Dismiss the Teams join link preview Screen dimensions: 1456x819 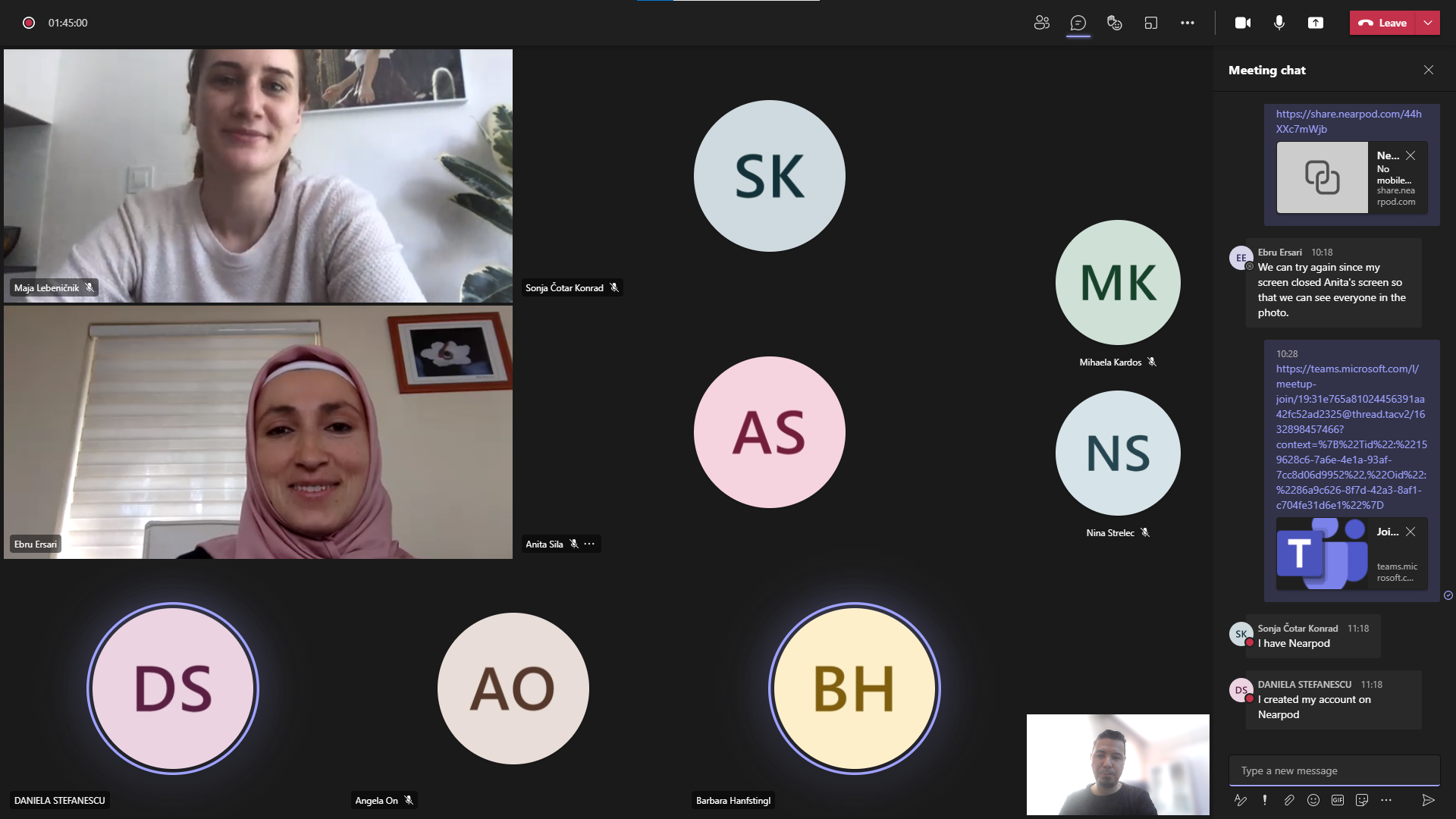click(x=1410, y=532)
